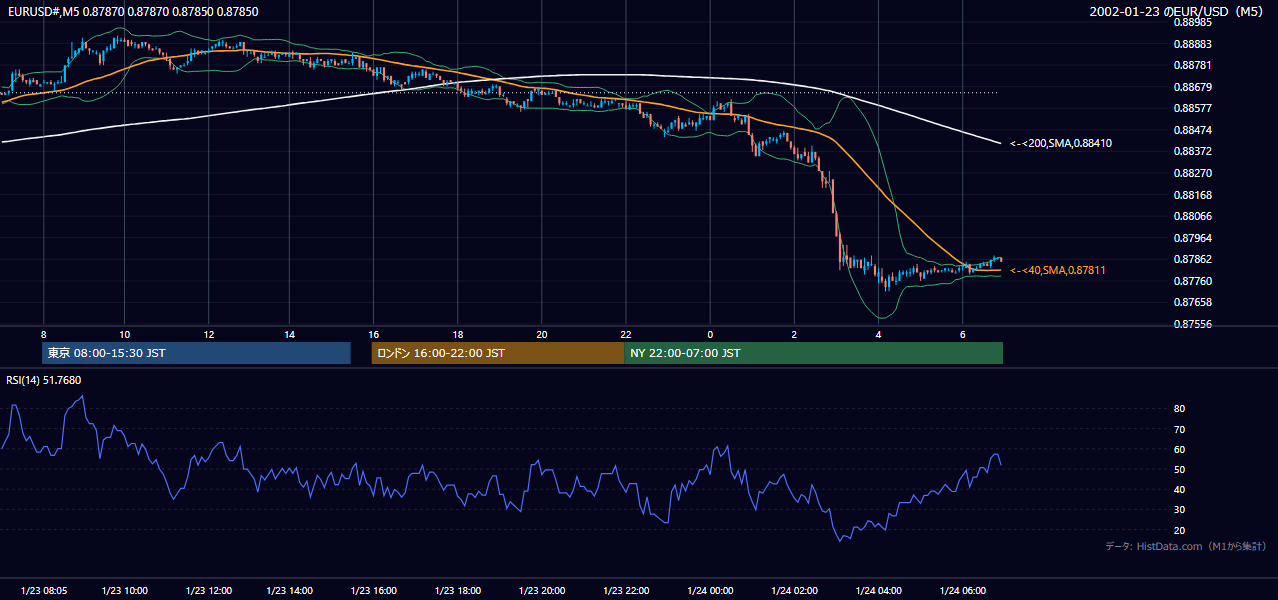
Task: Select the NY 22:00-07:00 JST session bar
Action: pyautogui.click(x=813, y=353)
